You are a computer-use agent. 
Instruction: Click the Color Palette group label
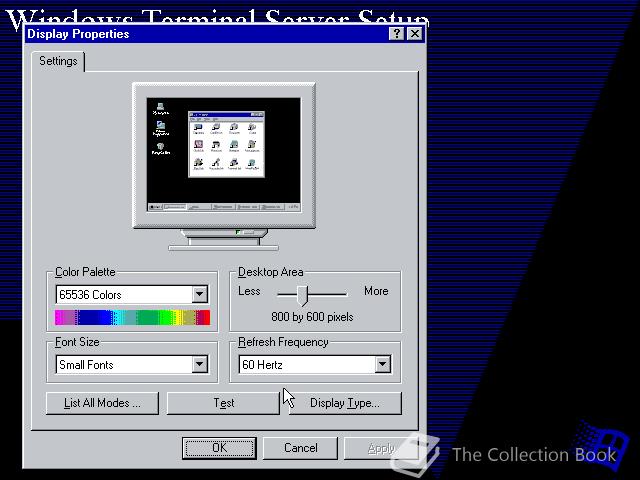[x=85, y=272]
